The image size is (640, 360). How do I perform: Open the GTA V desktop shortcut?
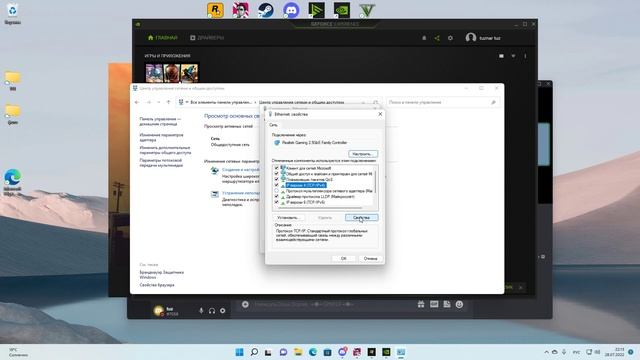point(367,10)
